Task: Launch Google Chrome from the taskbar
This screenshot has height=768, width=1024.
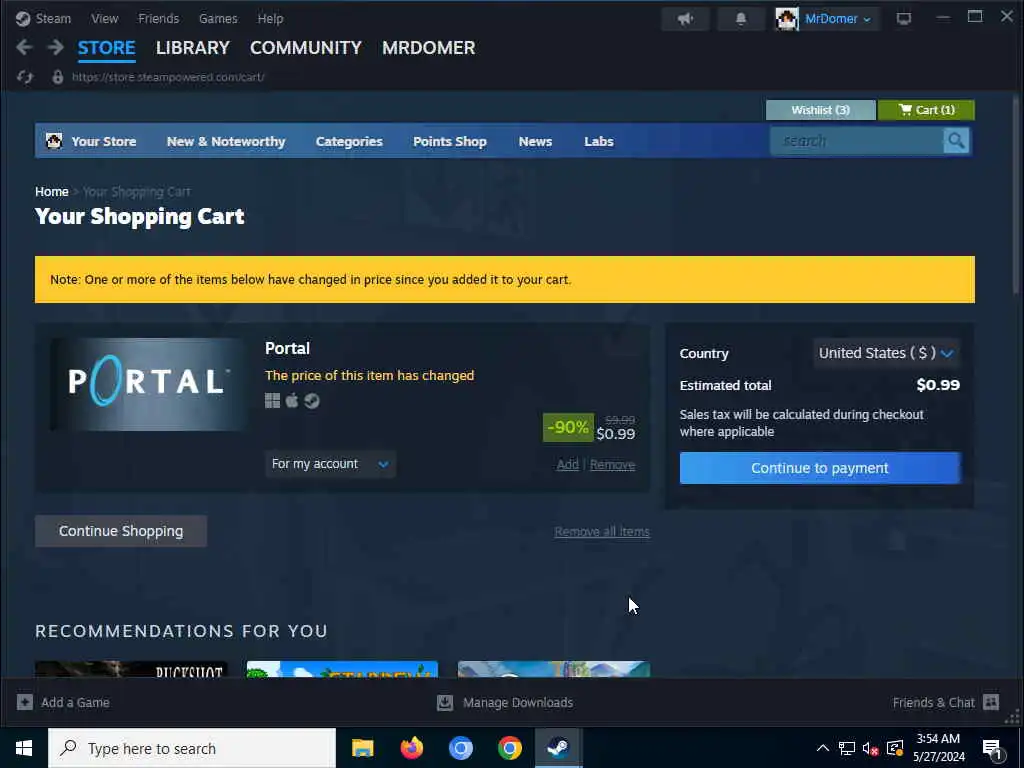Action: point(509,748)
